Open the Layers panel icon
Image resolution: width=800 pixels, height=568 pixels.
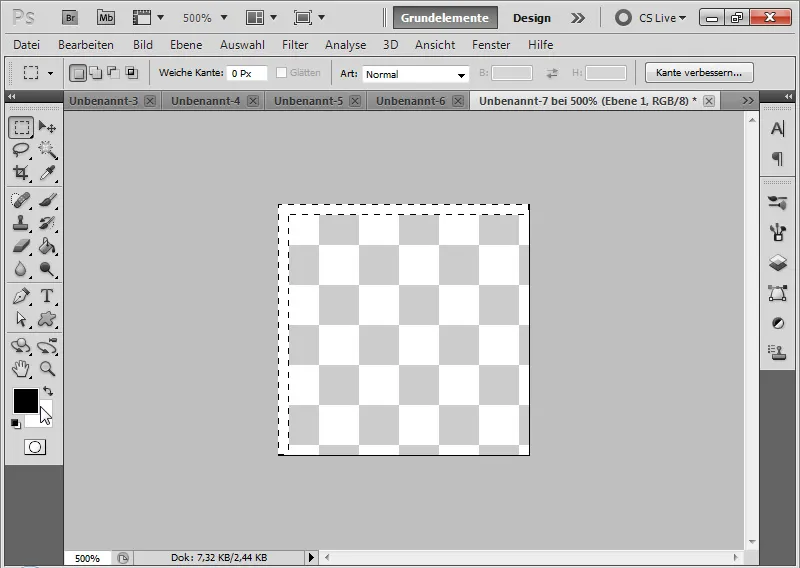point(778,263)
